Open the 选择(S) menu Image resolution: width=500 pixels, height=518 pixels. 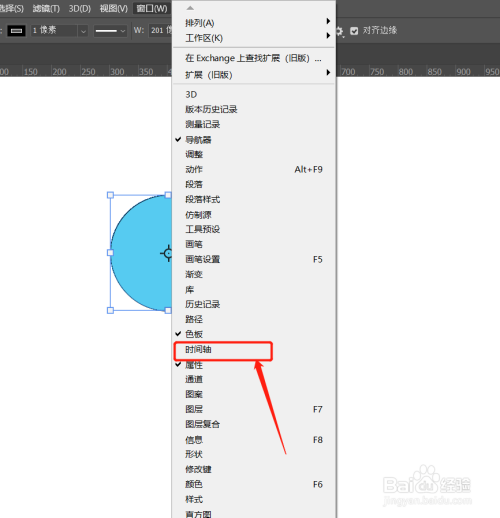(x=12, y=8)
